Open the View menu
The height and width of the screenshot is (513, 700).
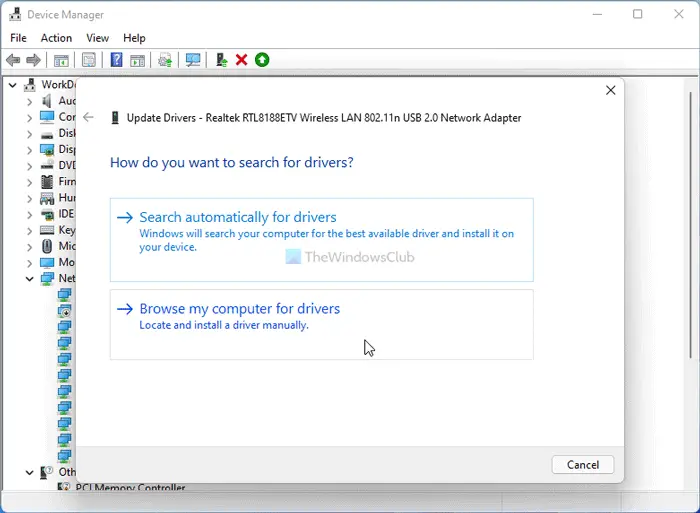click(97, 38)
